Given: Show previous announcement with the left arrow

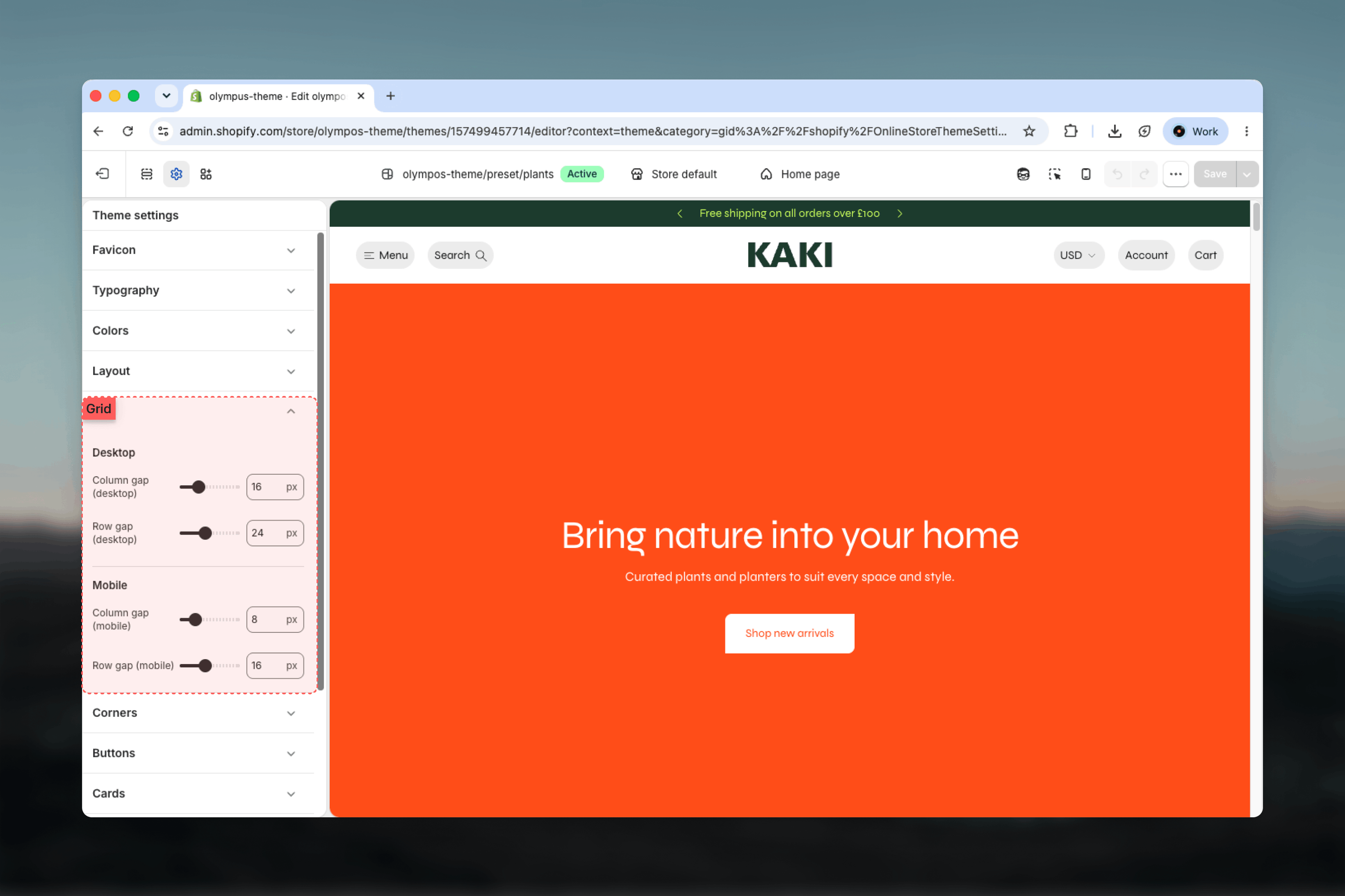Looking at the screenshot, I should click(x=679, y=213).
